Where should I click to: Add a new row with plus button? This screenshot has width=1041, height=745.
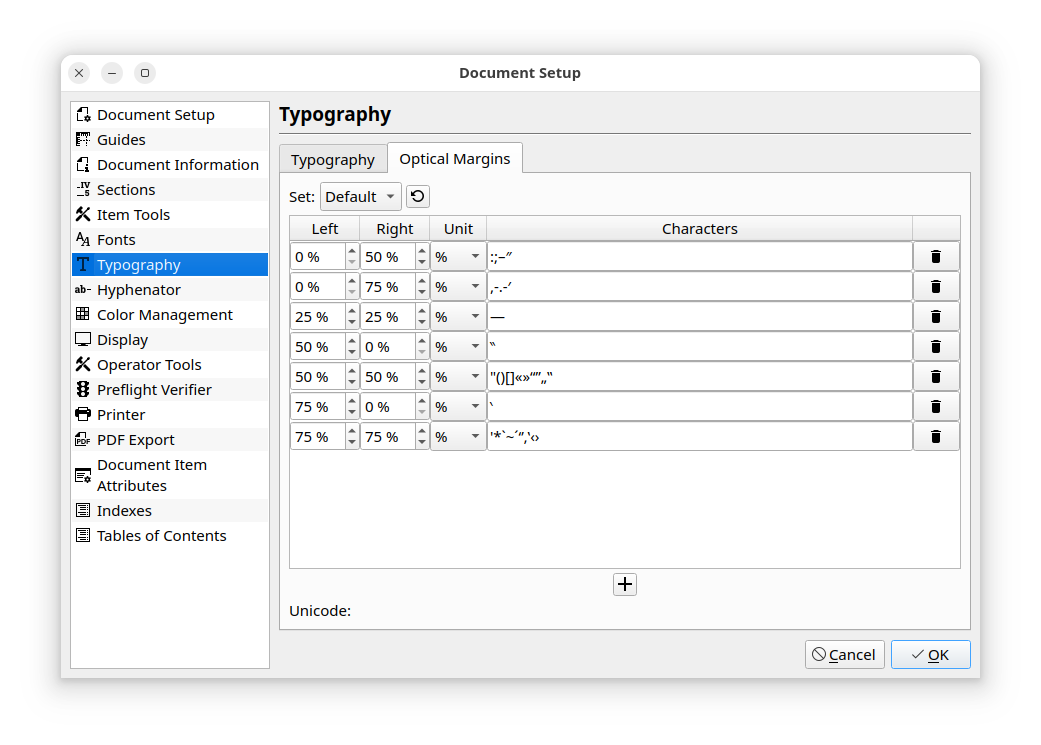pos(625,585)
